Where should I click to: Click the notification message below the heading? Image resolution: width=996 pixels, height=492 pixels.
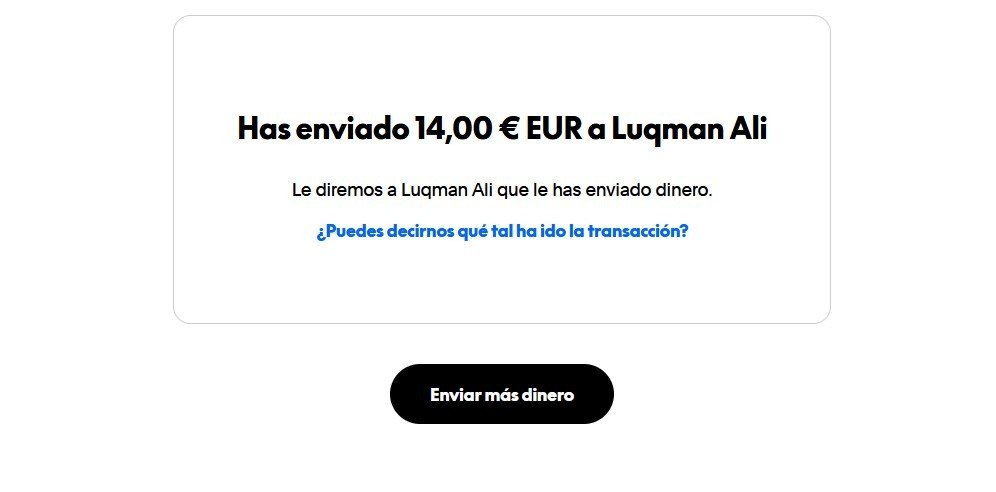pos(502,190)
